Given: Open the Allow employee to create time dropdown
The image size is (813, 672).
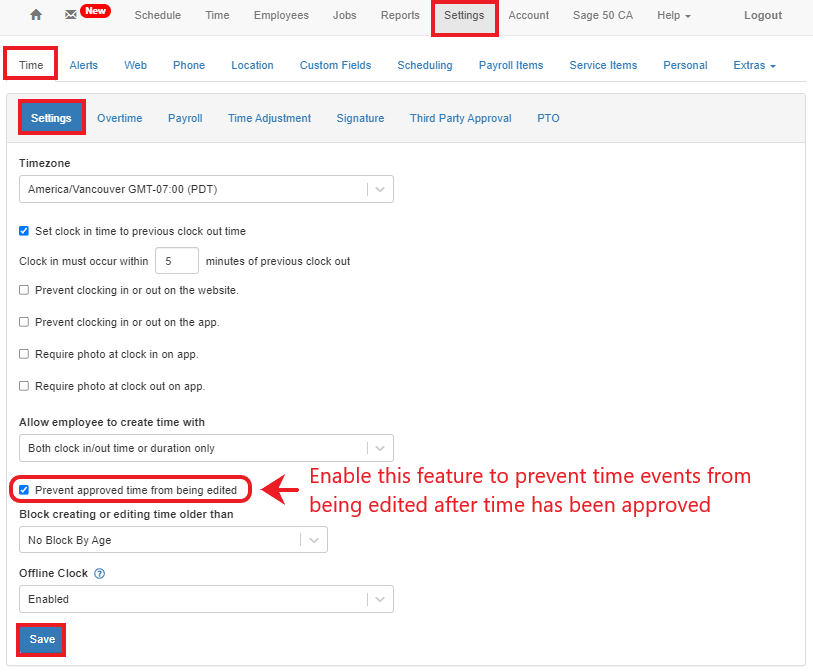Looking at the screenshot, I should coord(379,448).
